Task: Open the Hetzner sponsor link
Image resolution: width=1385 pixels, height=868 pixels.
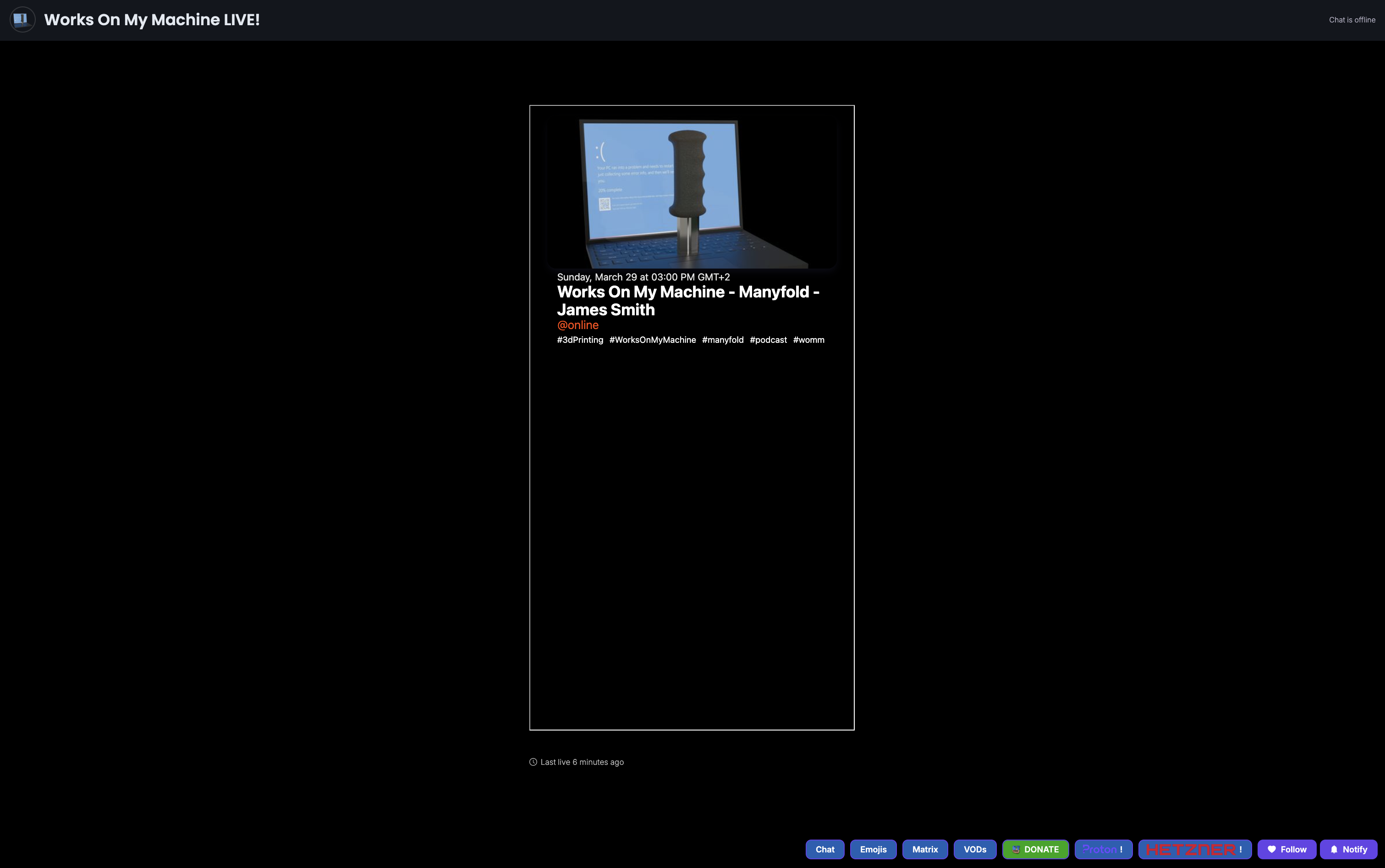Action: [x=1194, y=849]
